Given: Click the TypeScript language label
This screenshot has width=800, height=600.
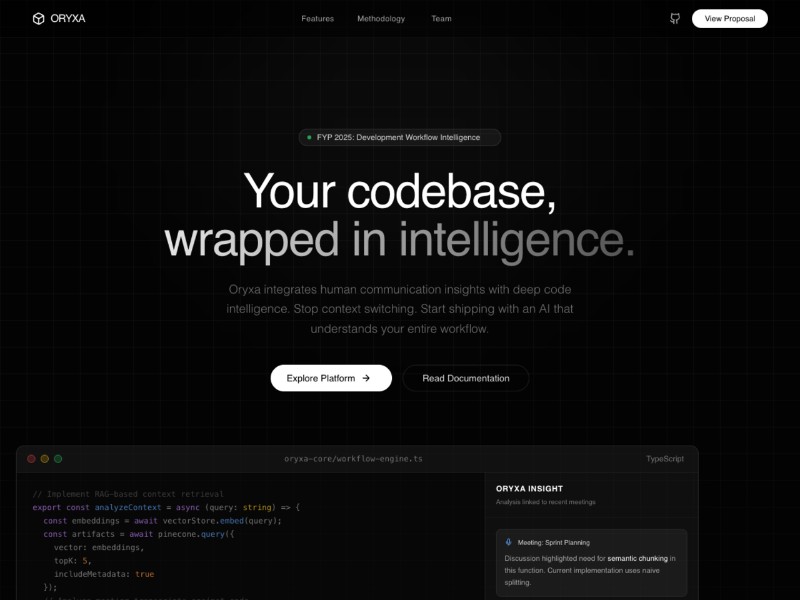Looking at the screenshot, I should (x=664, y=459).
